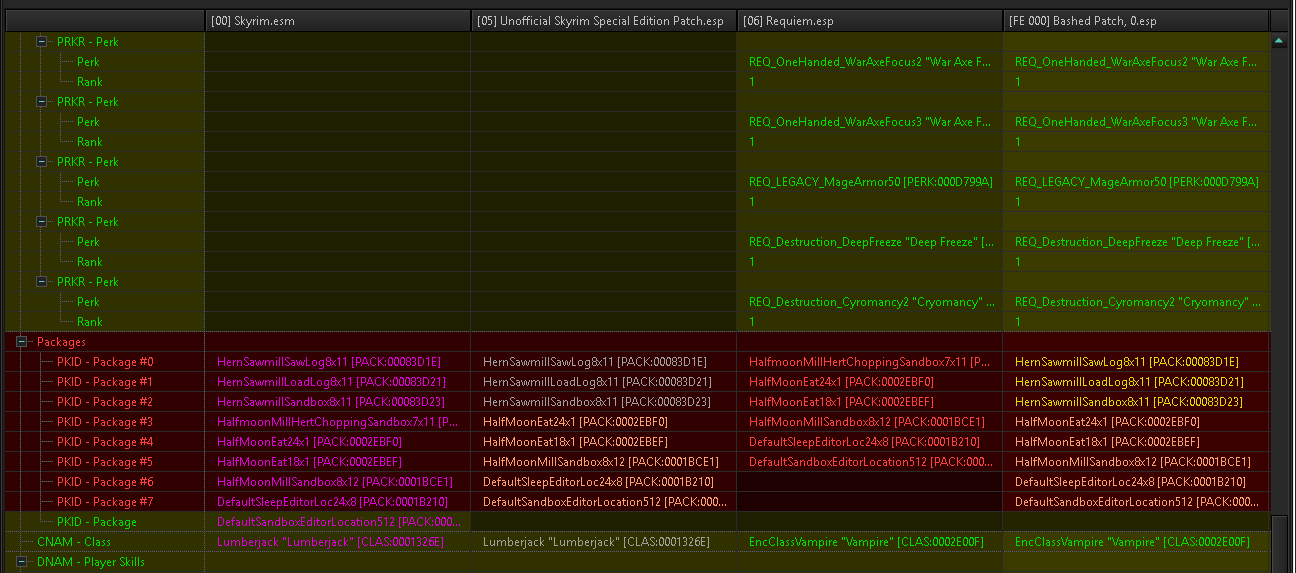The image size is (1296, 573).
Task: Collapse PRKR group holding REQ_Destruction_Cyromancy2
Action: click(42, 282)
